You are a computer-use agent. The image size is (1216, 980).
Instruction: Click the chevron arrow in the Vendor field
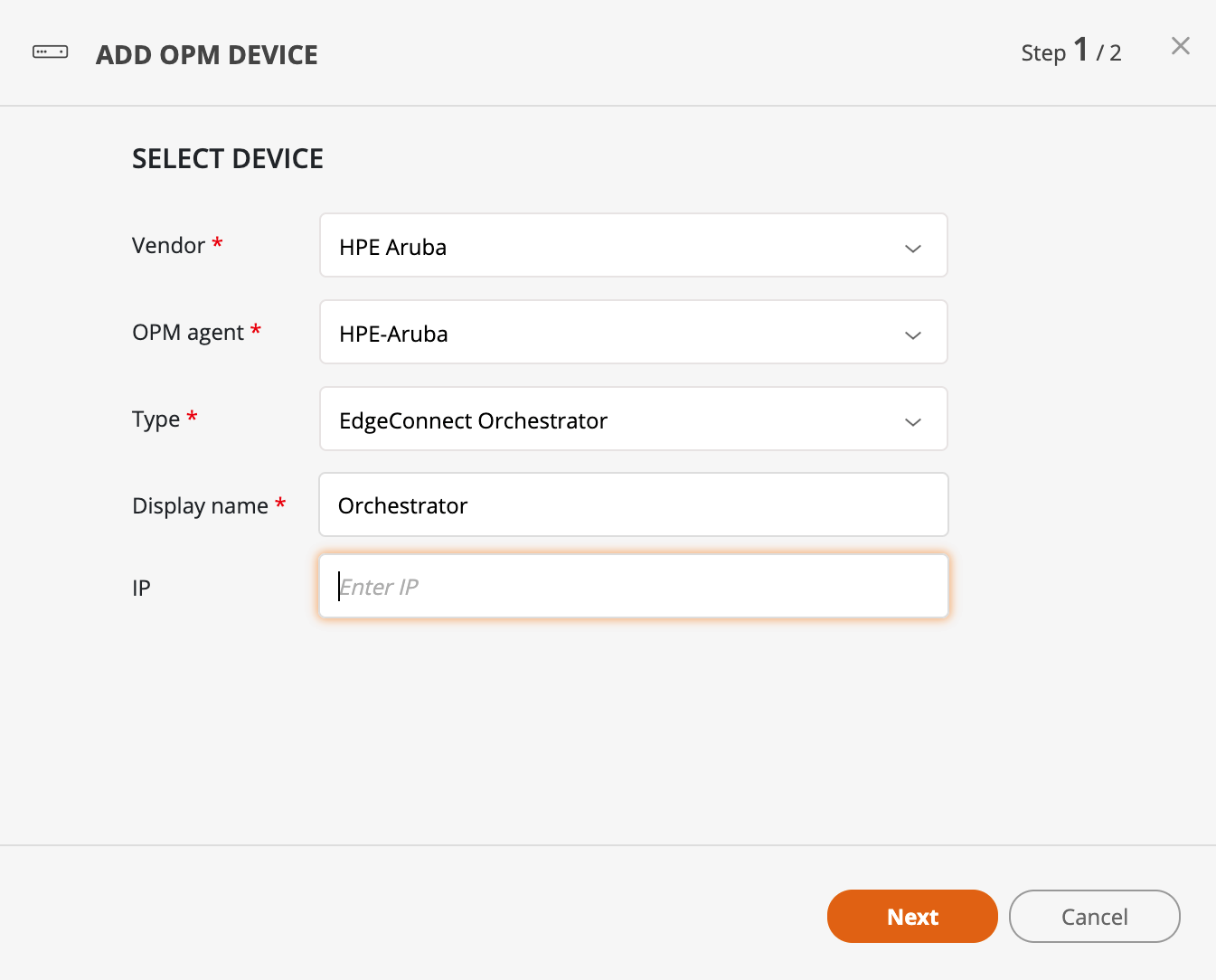click(x=913, y=248)
